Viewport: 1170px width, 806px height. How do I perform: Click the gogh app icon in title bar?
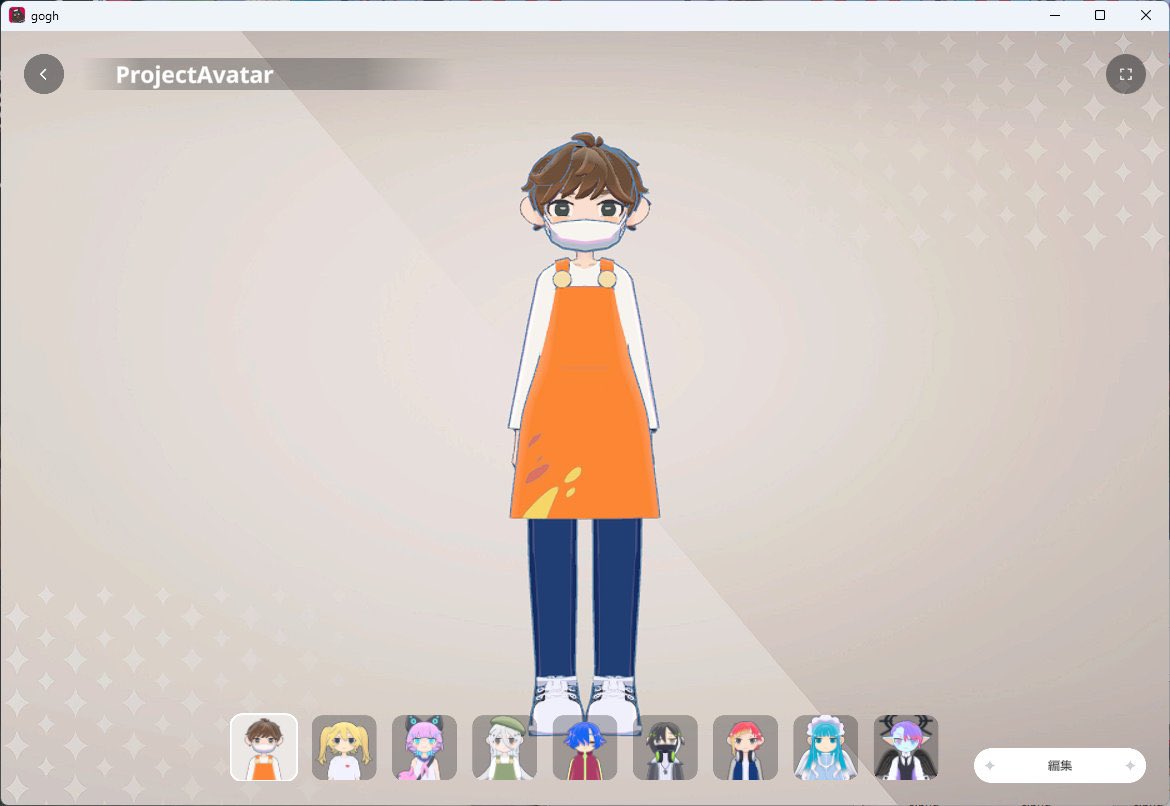point(16,15)
